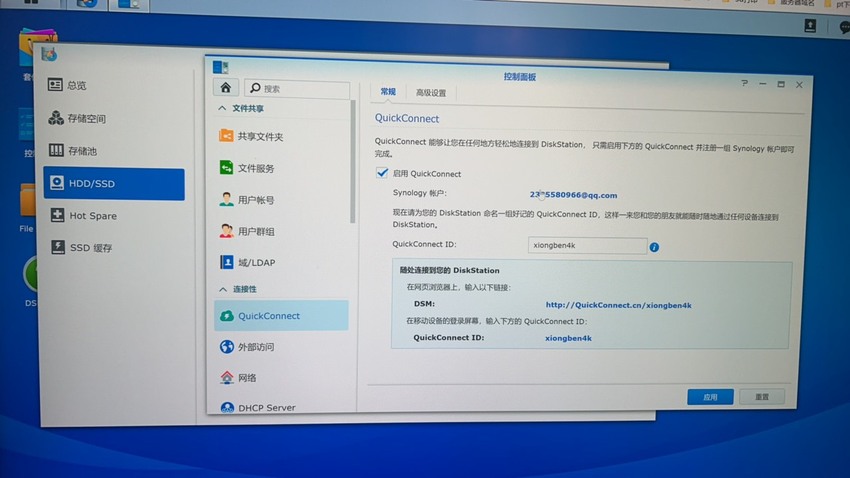Click the 控制面板 window title text
The height and width of the screenshot is (478, 850).
[x=519, y=76]
